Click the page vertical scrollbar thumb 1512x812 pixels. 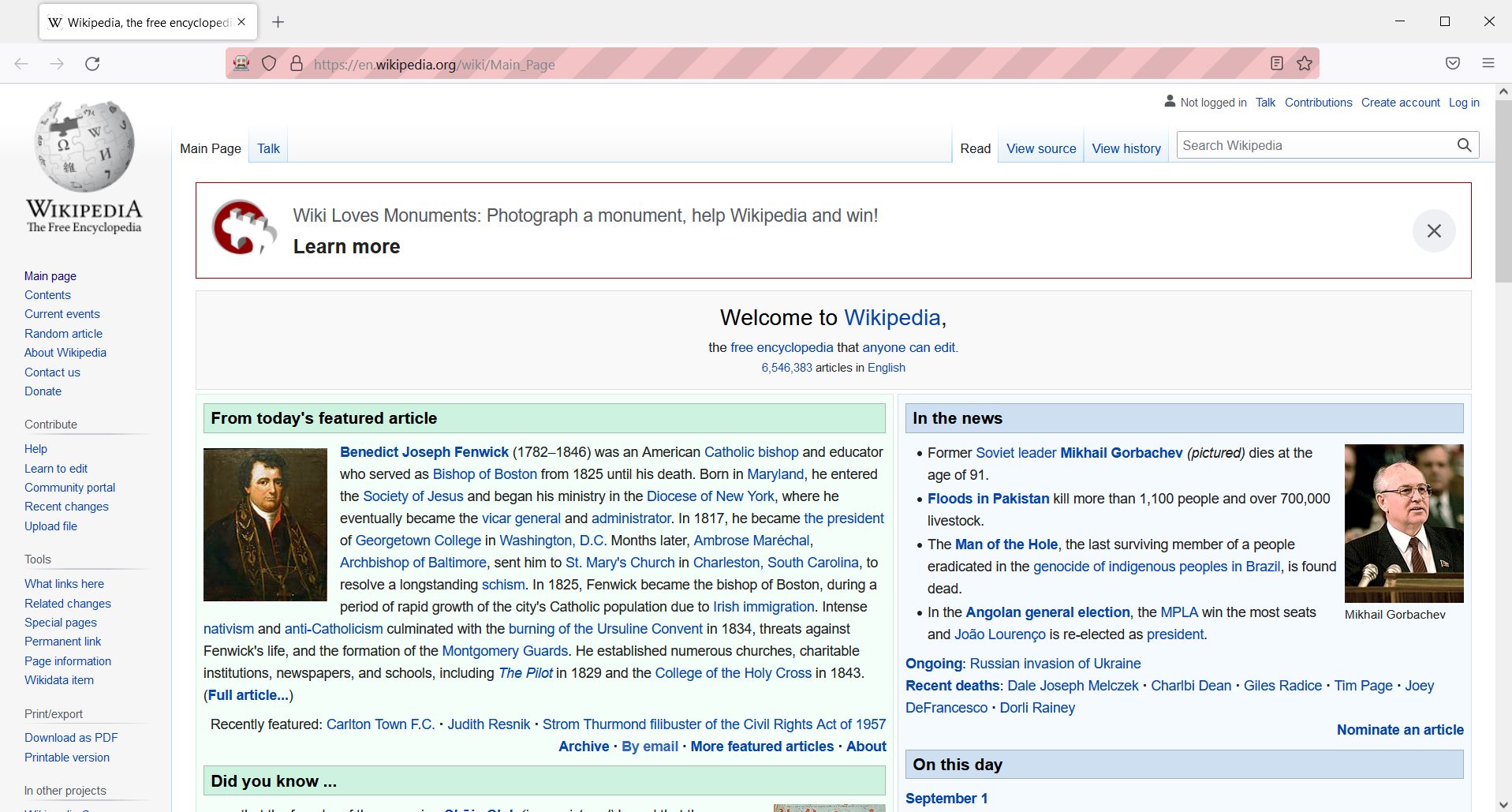coord(1503,189)
